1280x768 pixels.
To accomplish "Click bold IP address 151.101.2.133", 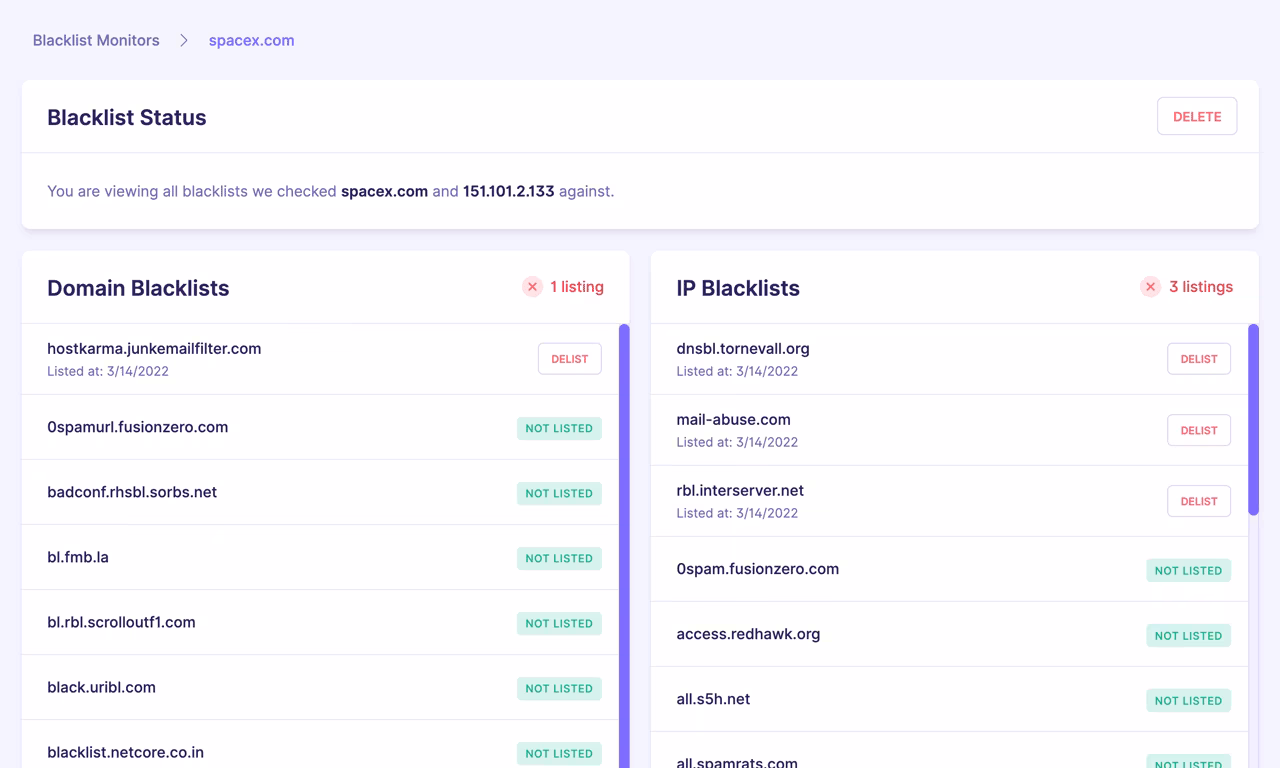I will coord(508,191).
